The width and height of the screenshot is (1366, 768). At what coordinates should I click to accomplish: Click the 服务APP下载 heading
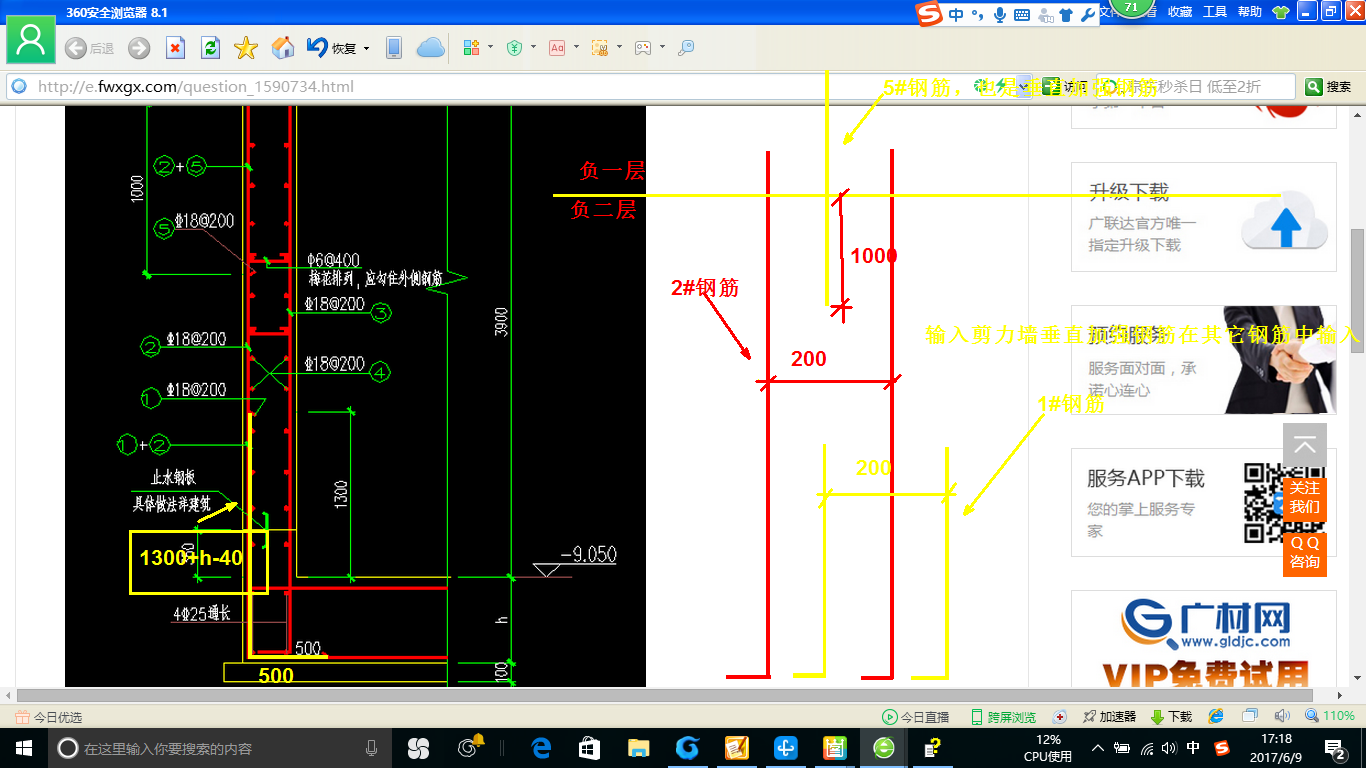1146,478
